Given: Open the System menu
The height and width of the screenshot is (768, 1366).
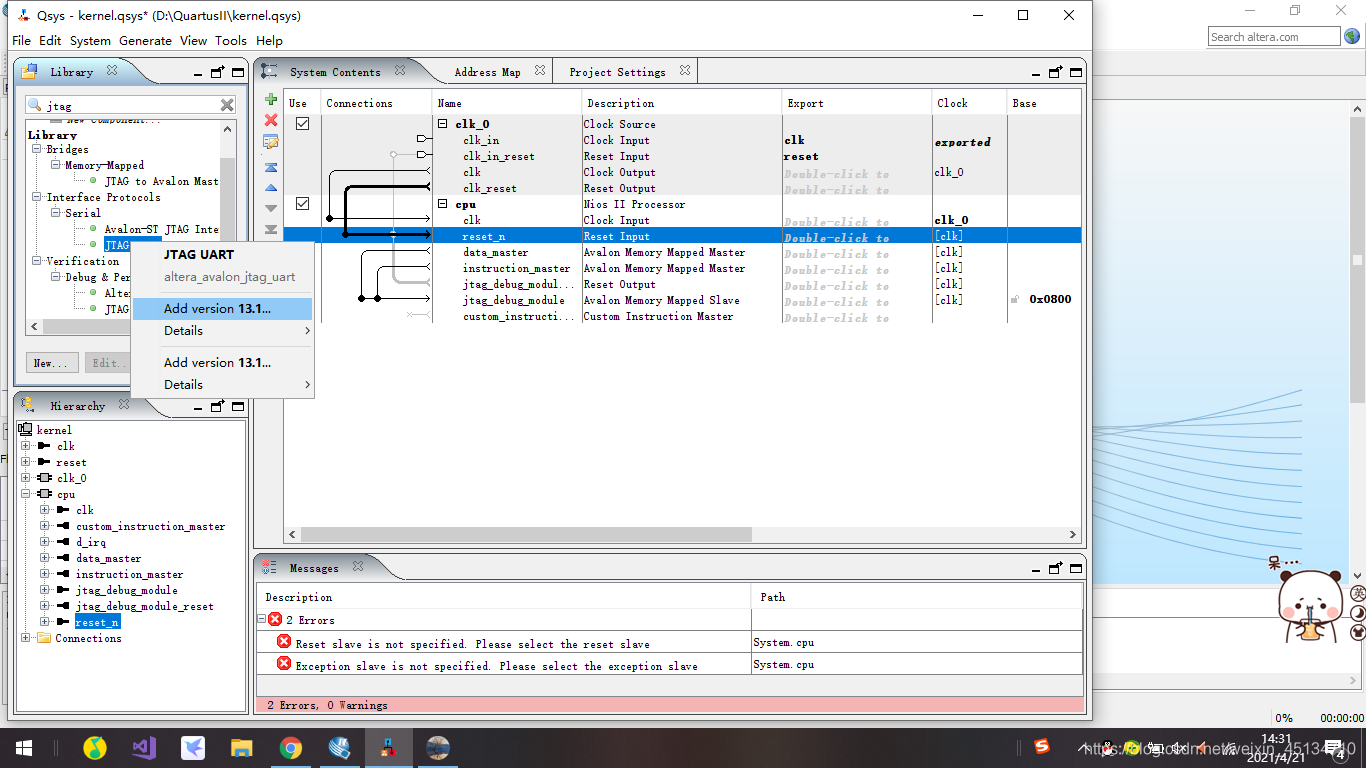Looking at the screenshot, I should point(90,41).
